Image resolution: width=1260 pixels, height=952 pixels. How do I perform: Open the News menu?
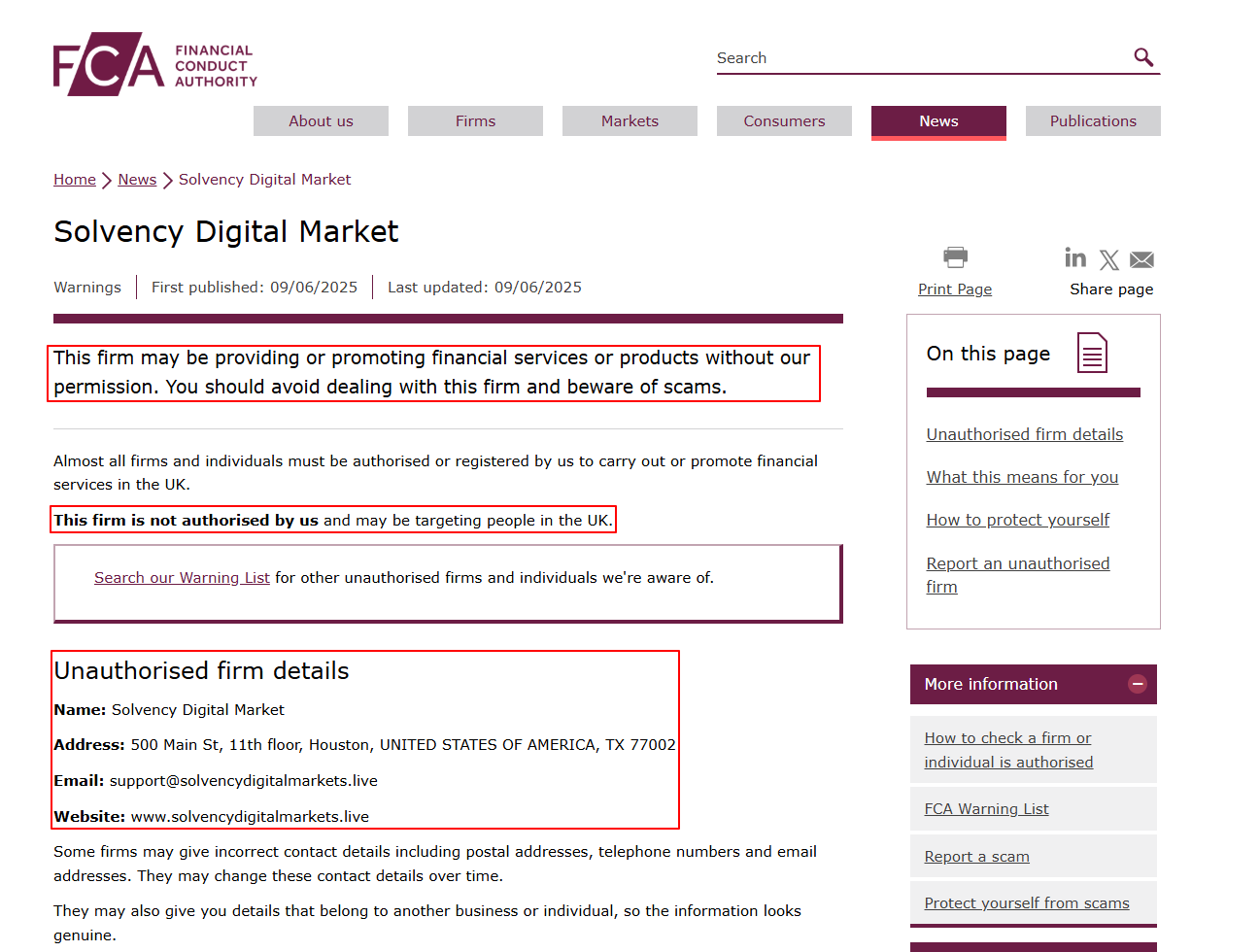[938, 121]
